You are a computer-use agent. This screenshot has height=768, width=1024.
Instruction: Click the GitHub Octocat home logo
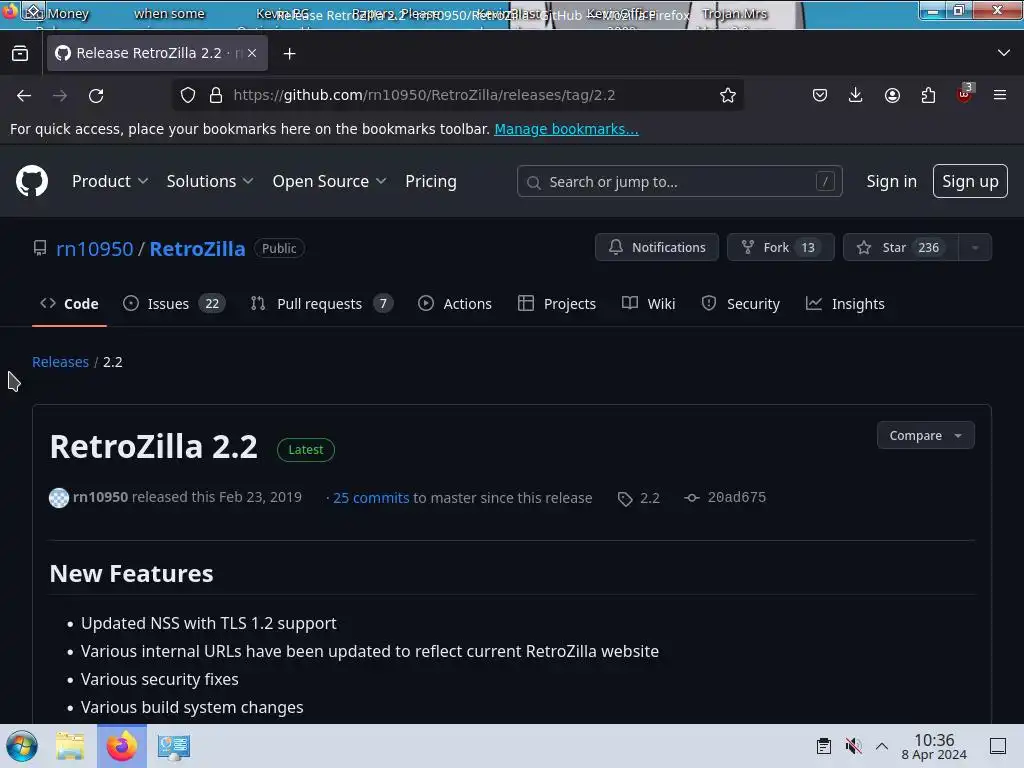click(32, 181)
